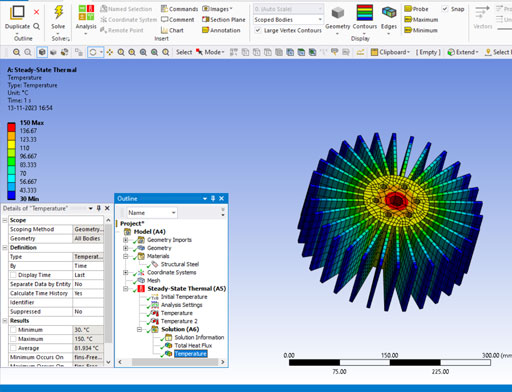512x392 pixels.
Task: Click the rotate tool icon
Action: (93, 52)
